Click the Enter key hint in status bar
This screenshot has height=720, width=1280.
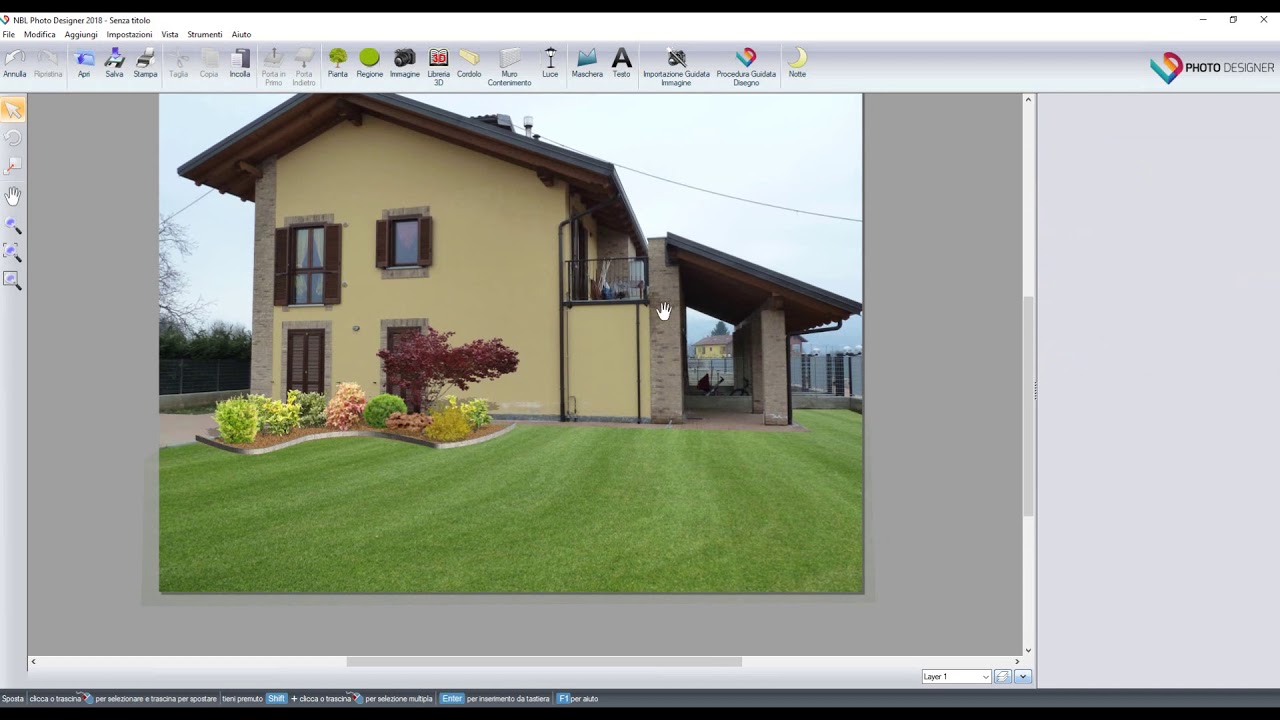(x=452, y=699)
